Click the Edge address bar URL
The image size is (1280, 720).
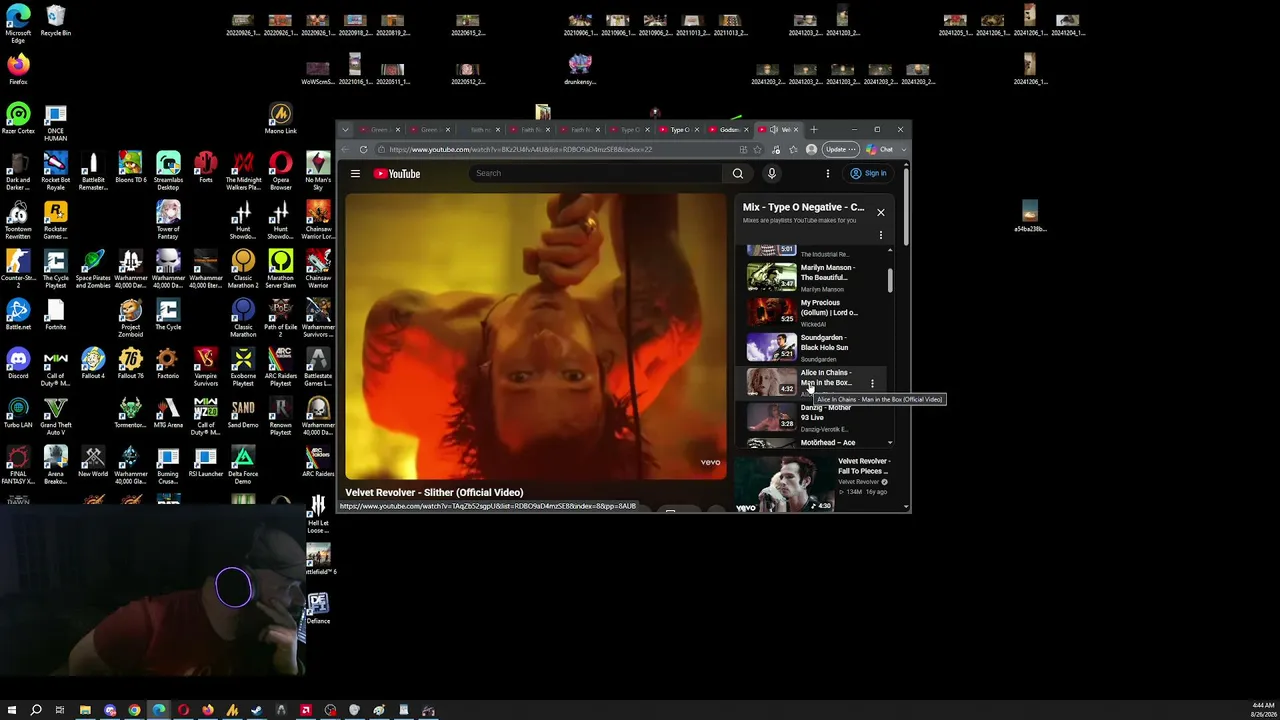(x=520, y=150)
